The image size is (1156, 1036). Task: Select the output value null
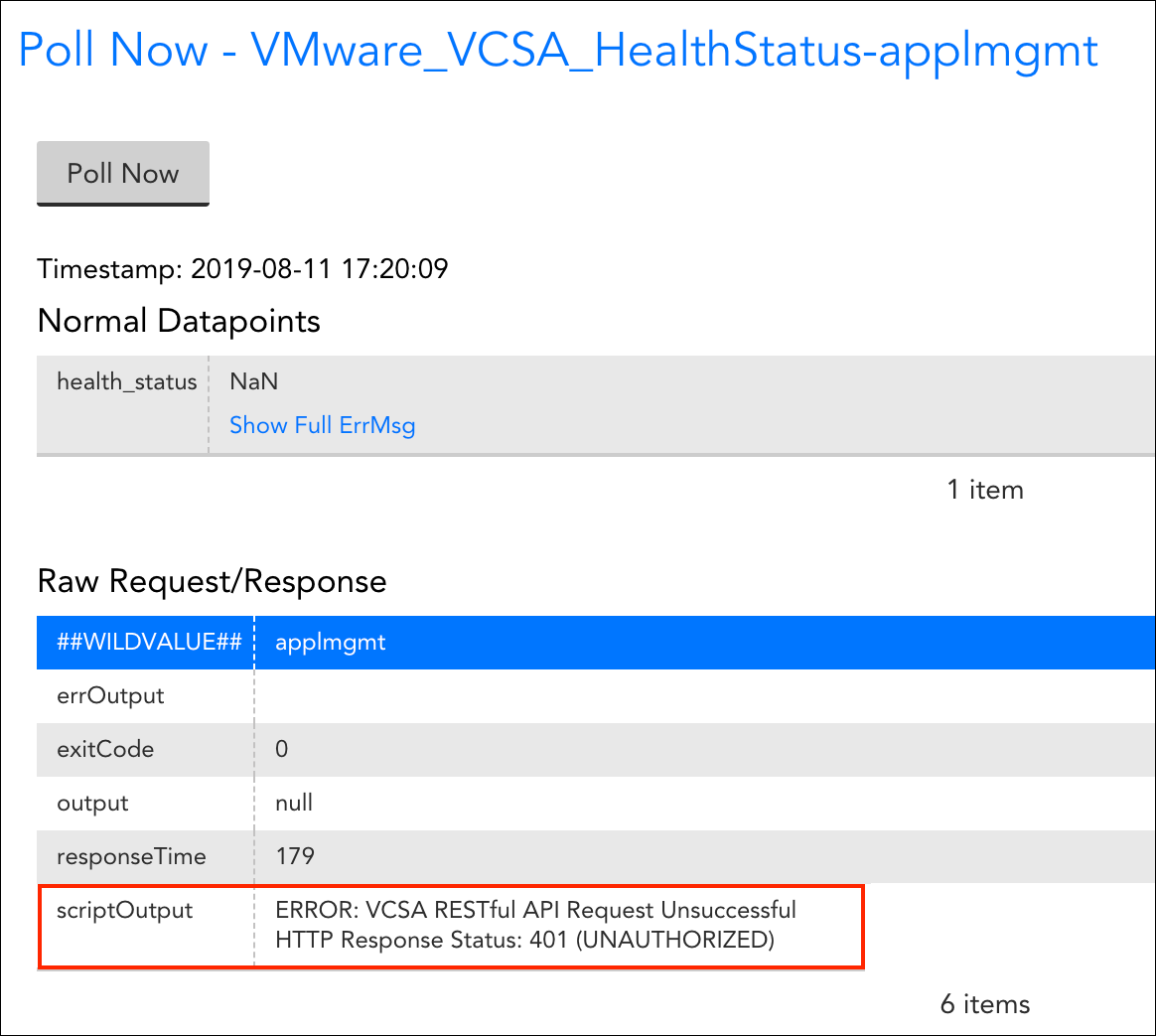[x=293, y=803]
